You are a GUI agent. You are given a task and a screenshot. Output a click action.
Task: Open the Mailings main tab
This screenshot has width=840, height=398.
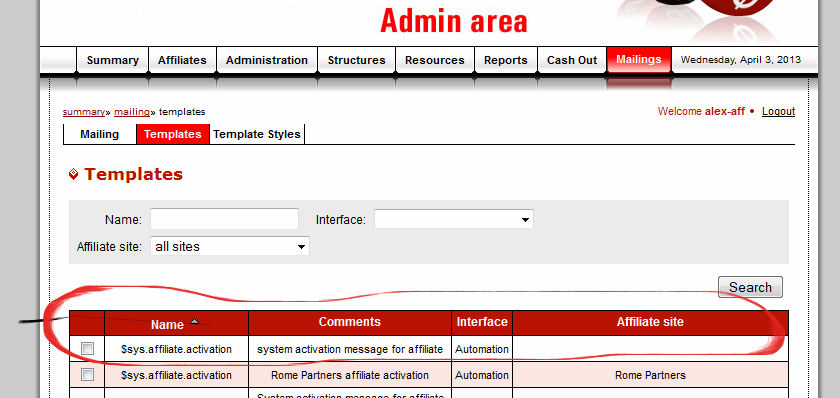pos(639,59)
